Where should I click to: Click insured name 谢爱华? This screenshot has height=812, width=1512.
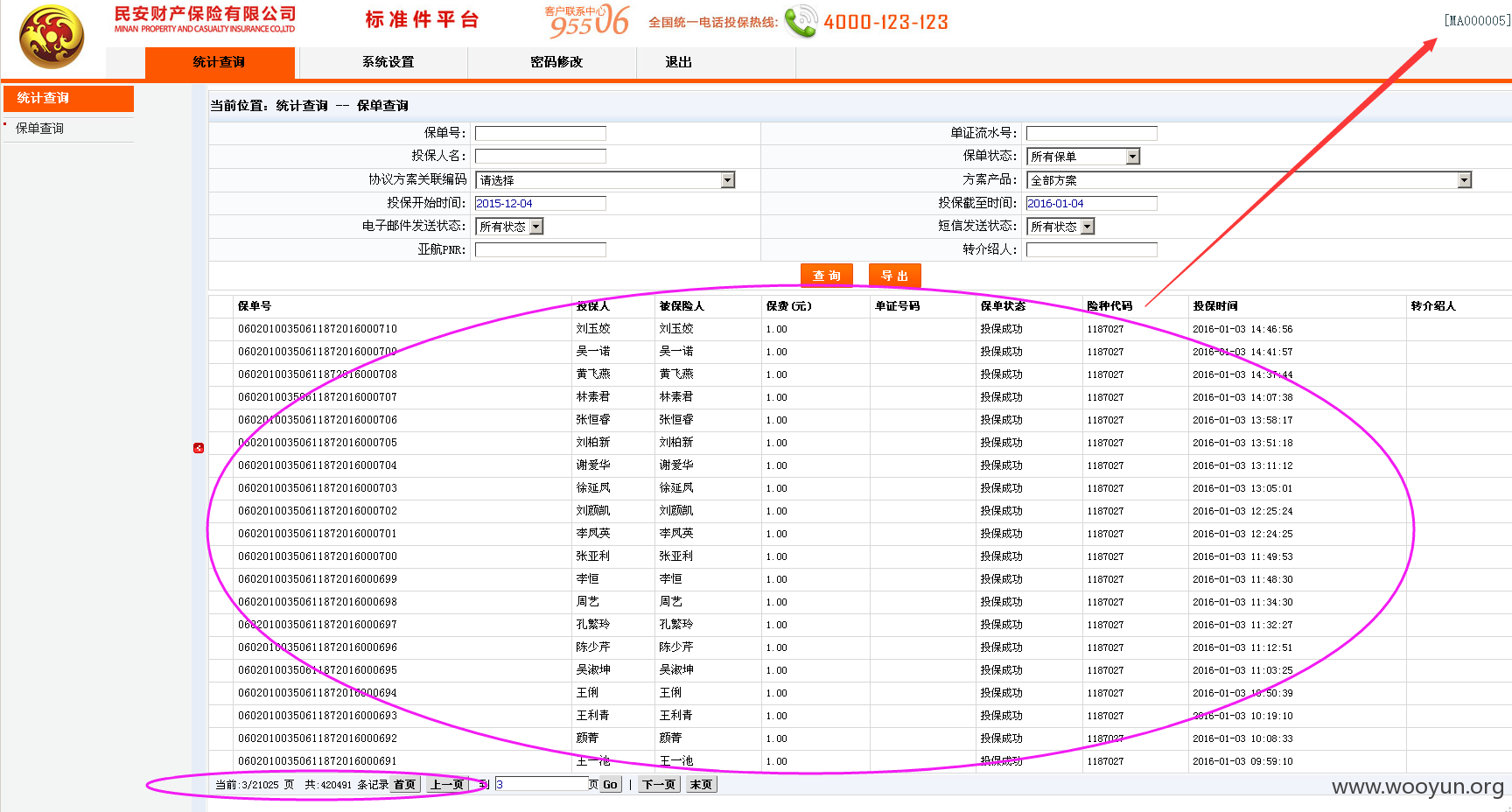(676, 465)
